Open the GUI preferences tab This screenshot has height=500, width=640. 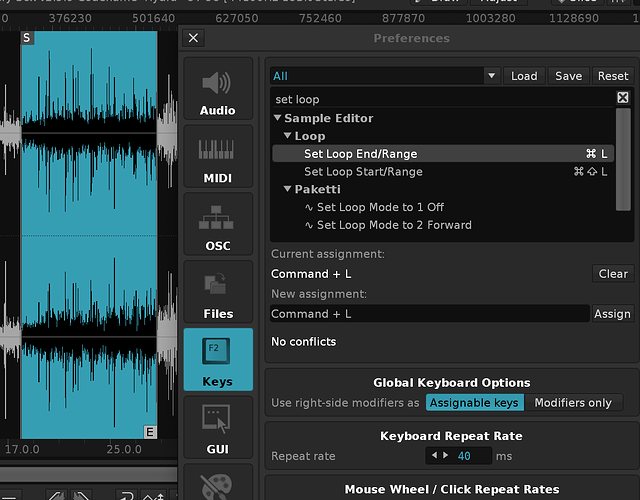tap(218, 427)
